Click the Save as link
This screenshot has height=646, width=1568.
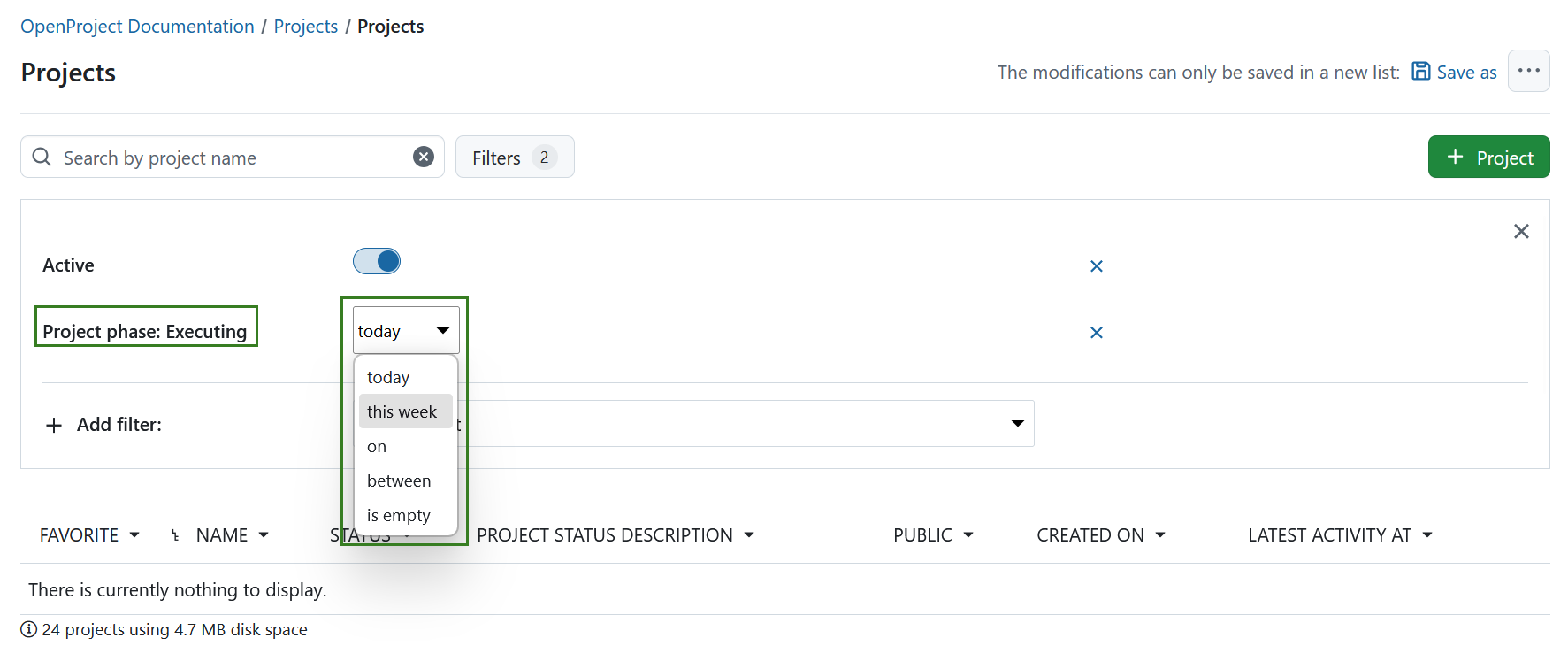point(1454,73)
